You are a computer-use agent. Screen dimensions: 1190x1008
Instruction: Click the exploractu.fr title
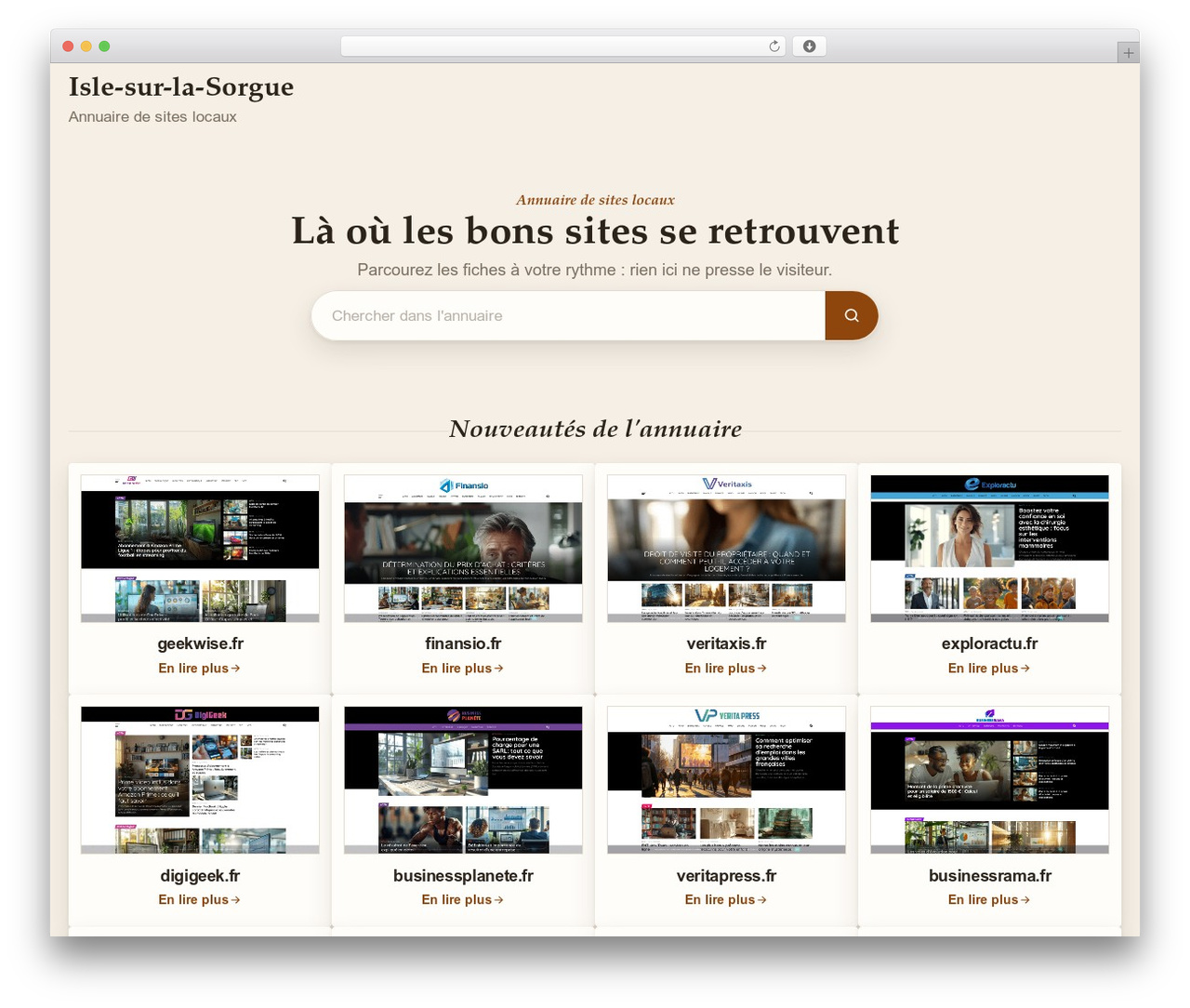pos(989,643)
